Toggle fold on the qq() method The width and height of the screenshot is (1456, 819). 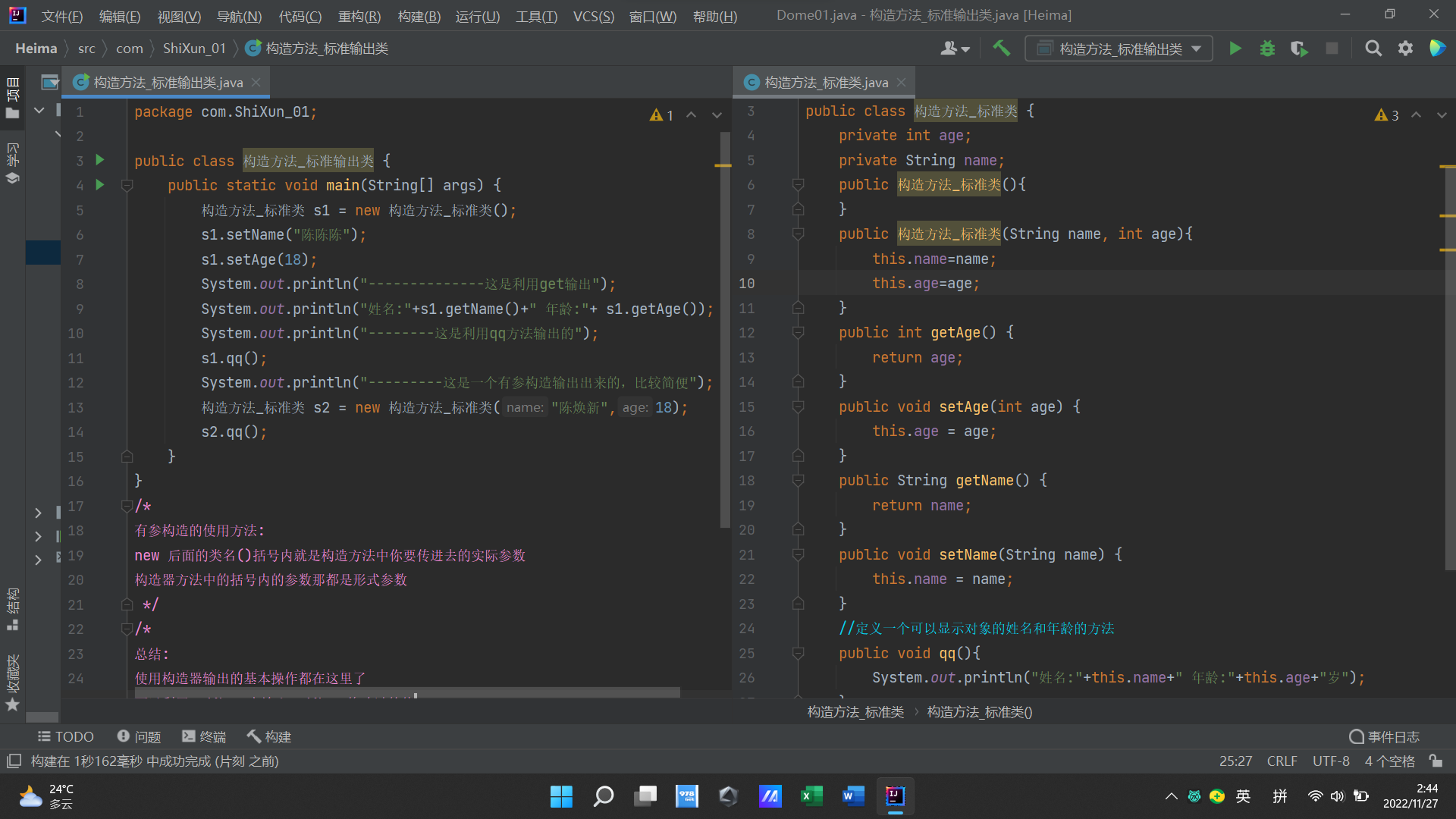pyautogui.click(x=798, y=653)
